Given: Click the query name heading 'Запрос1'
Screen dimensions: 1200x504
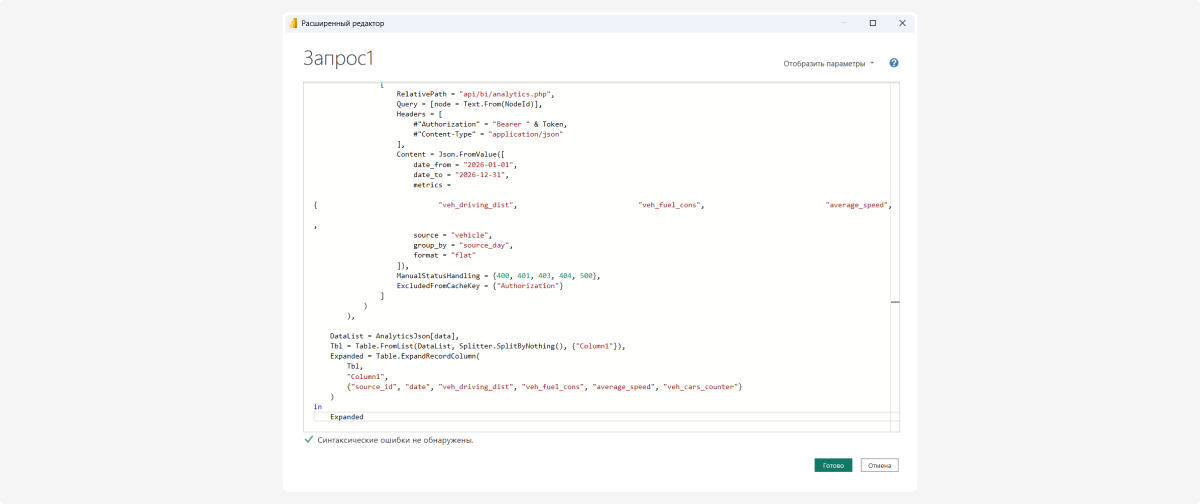Looking at the screenshot, I should tap(338, 58).
